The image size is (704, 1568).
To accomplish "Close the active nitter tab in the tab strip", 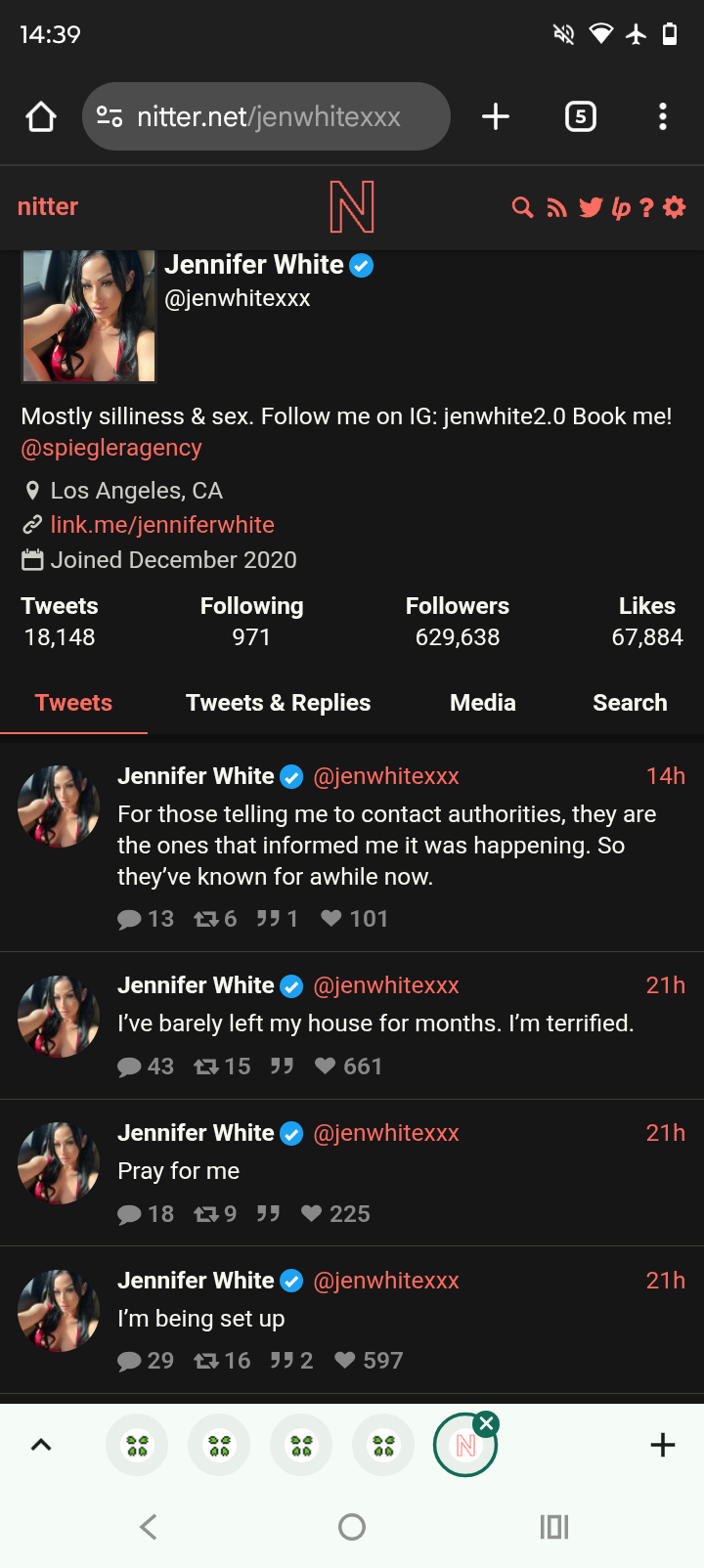I will pos(486,1423).
